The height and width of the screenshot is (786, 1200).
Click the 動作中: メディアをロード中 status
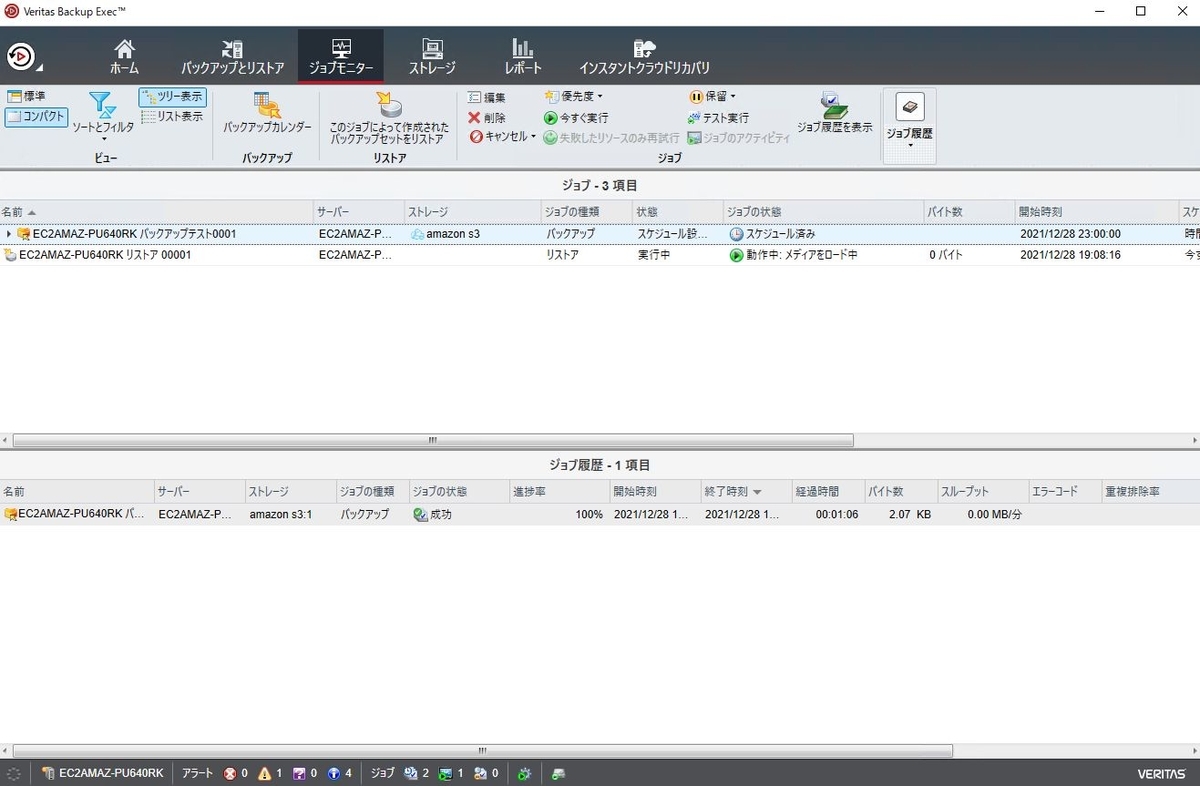(793, 255)
